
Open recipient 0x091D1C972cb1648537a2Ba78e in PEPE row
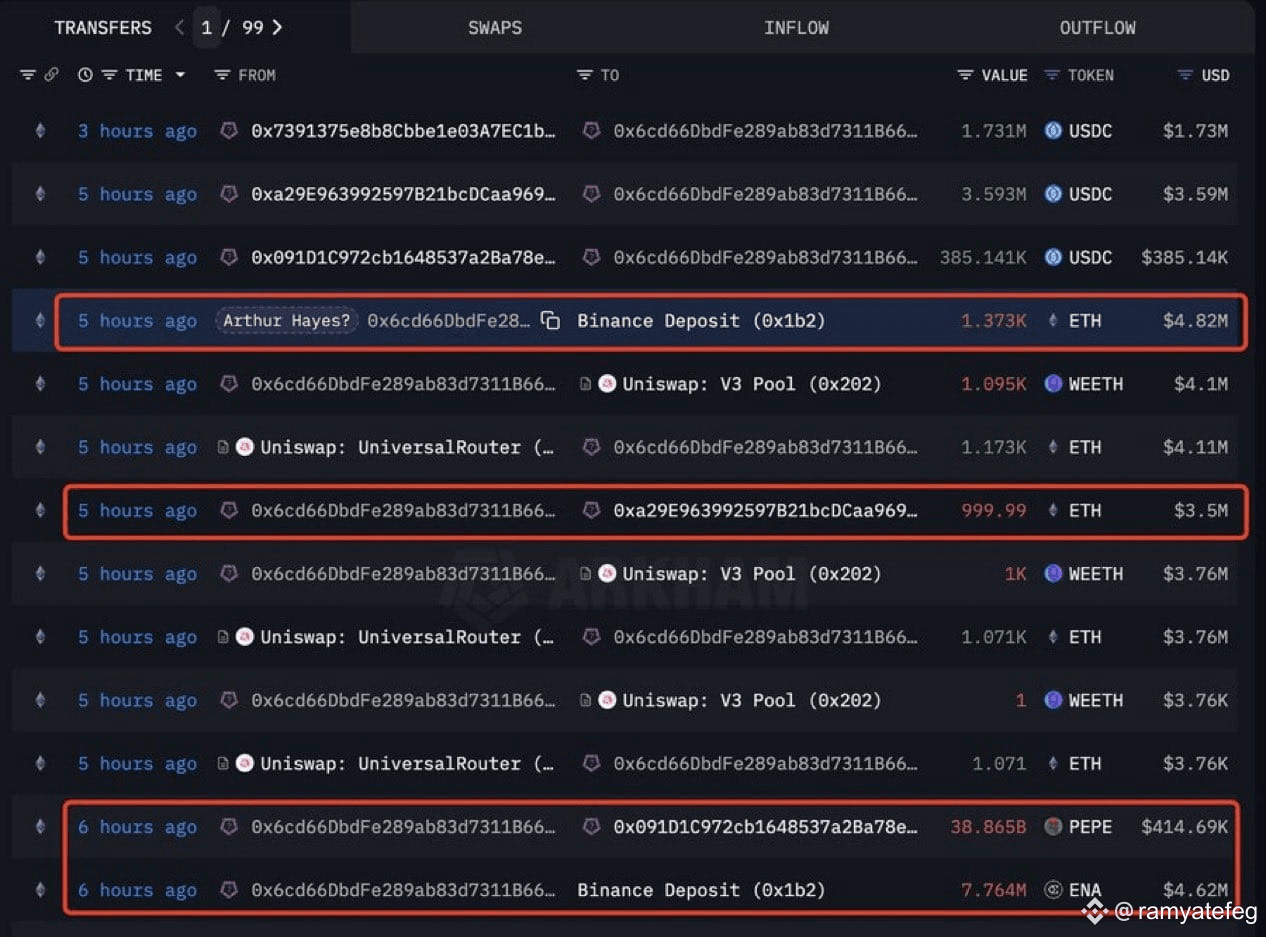[765, 827]
